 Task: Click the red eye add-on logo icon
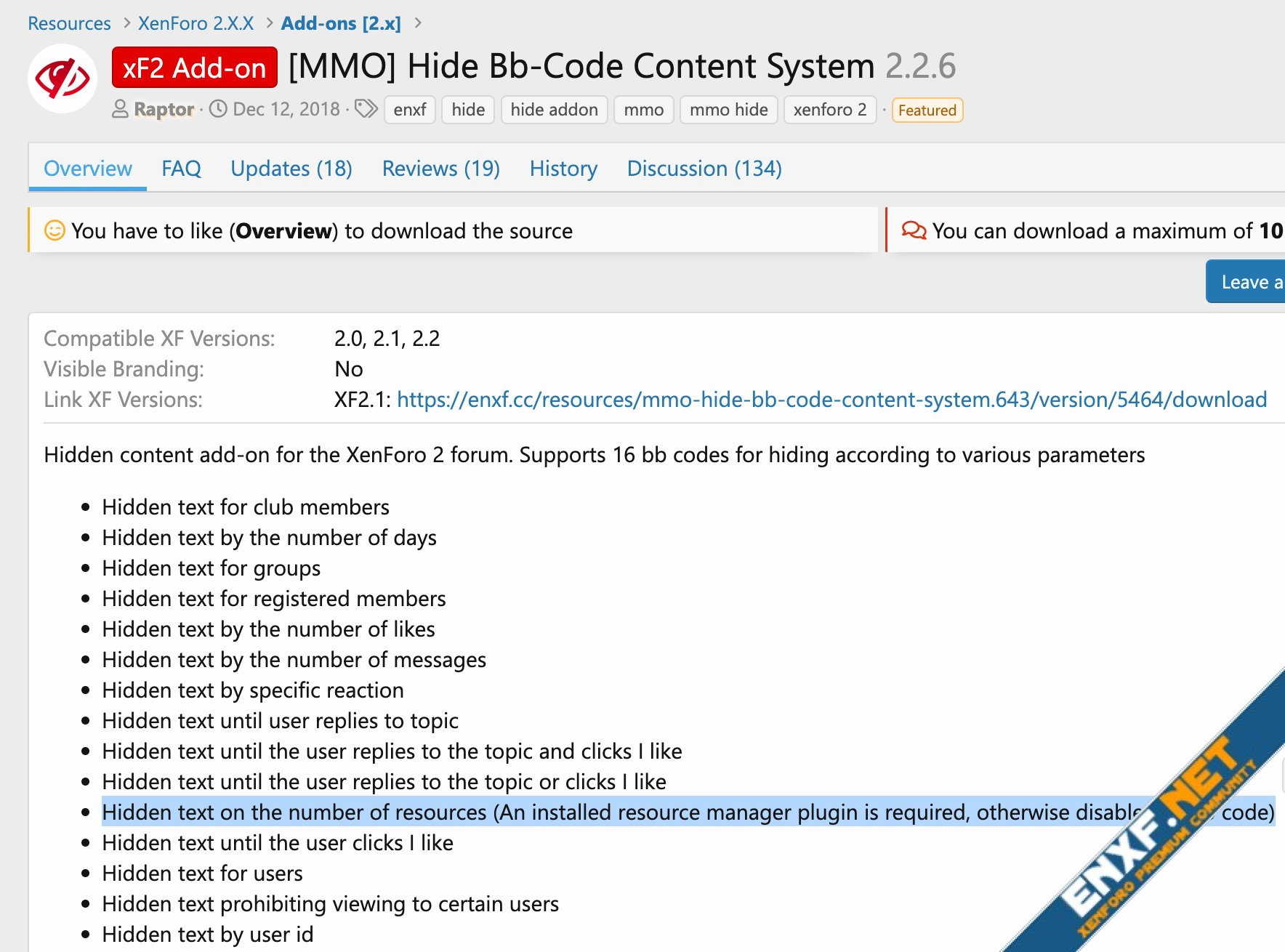[x=63, y=78]
